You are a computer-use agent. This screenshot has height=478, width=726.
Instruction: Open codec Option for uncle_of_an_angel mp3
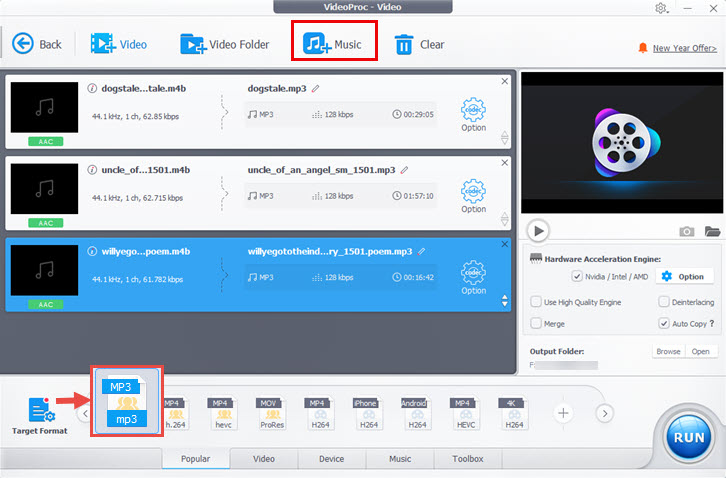[x=473, y=196]
